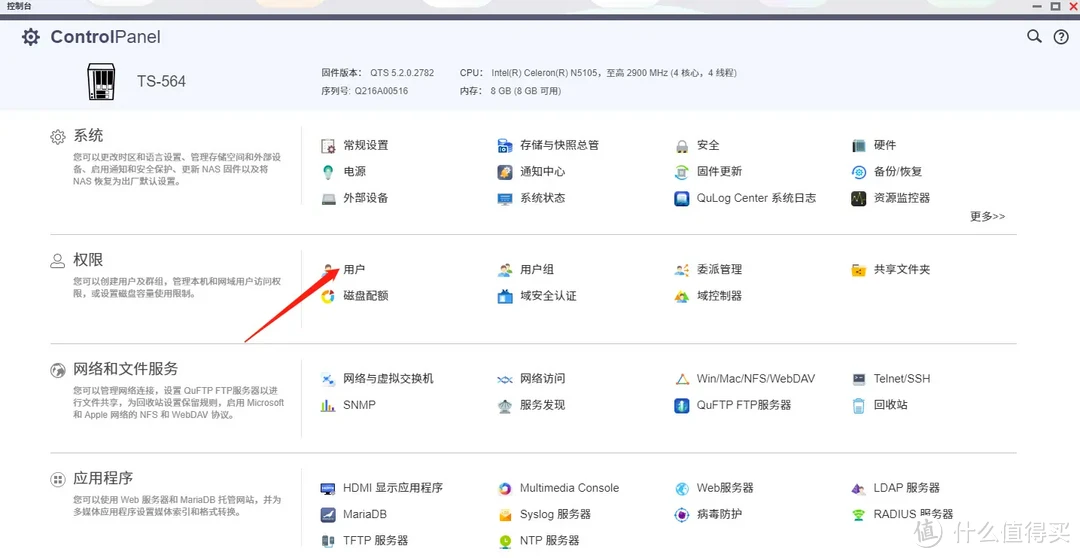Open the HDMI 显示应用程序 icon
This screenshot has width=1080, height=558.
pyautogui.click(x=329, y=488)
